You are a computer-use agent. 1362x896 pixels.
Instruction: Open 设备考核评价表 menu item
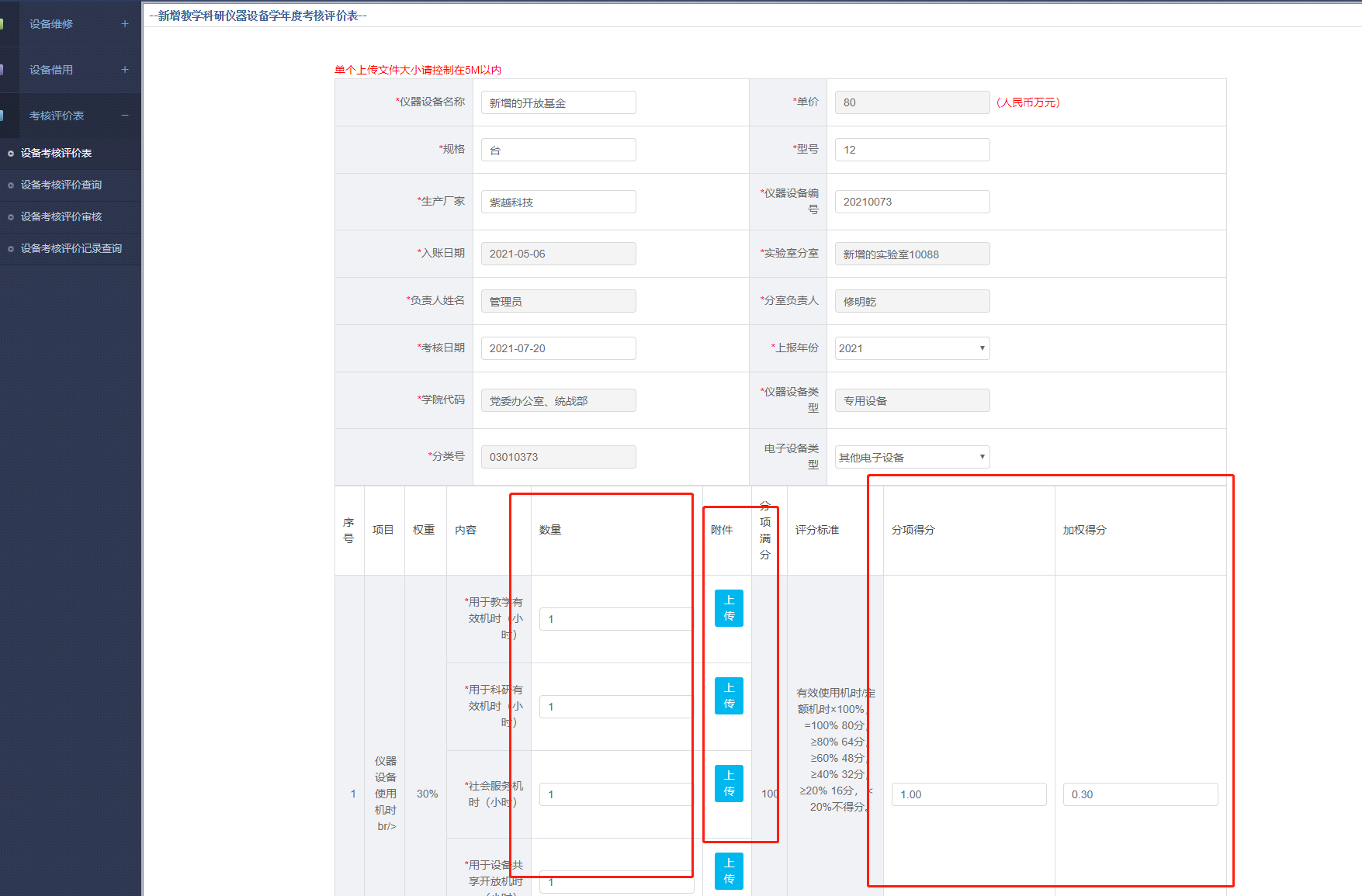point(56,154)
